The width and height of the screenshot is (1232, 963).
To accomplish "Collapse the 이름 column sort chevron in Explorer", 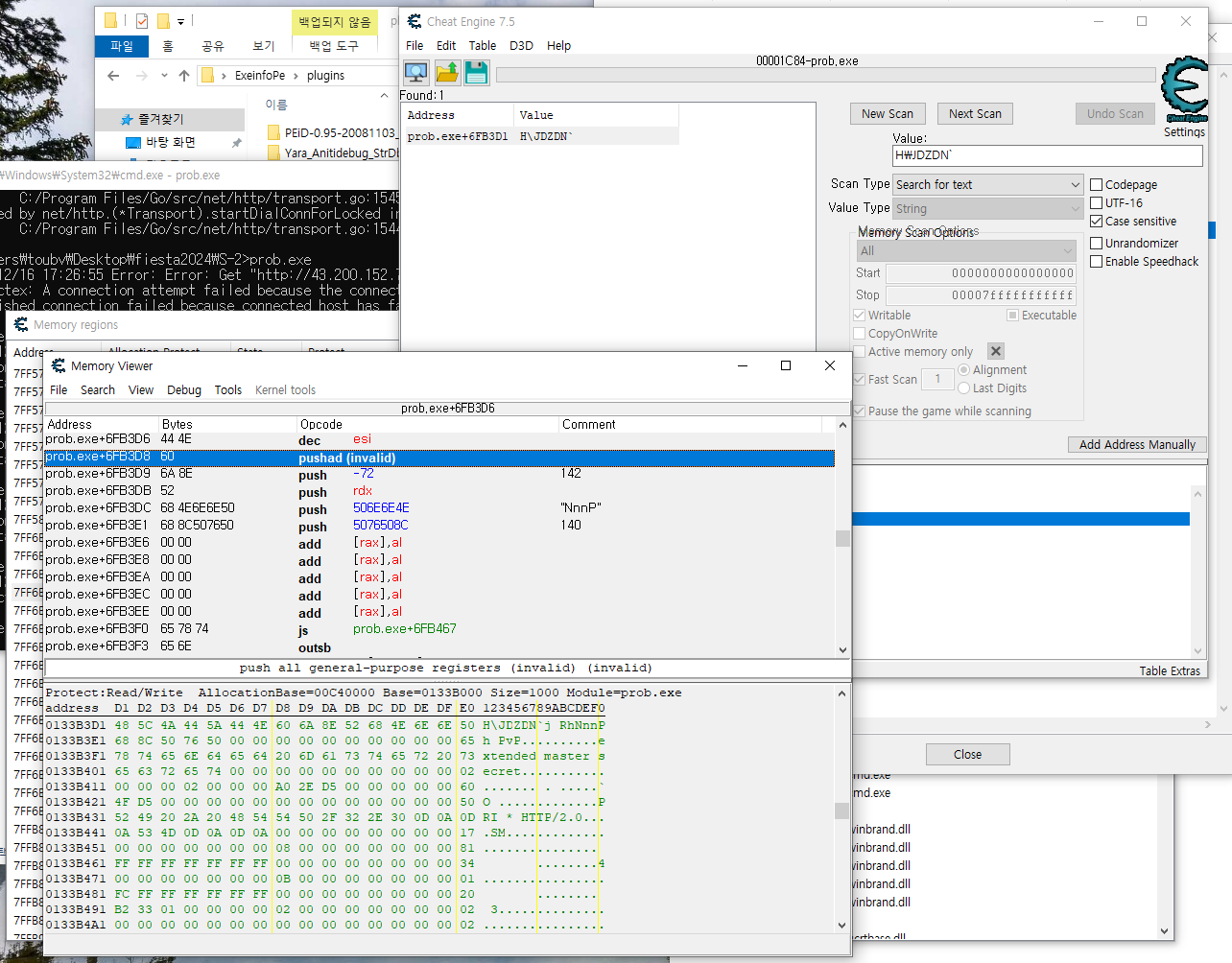I will [x=384, y=95].
